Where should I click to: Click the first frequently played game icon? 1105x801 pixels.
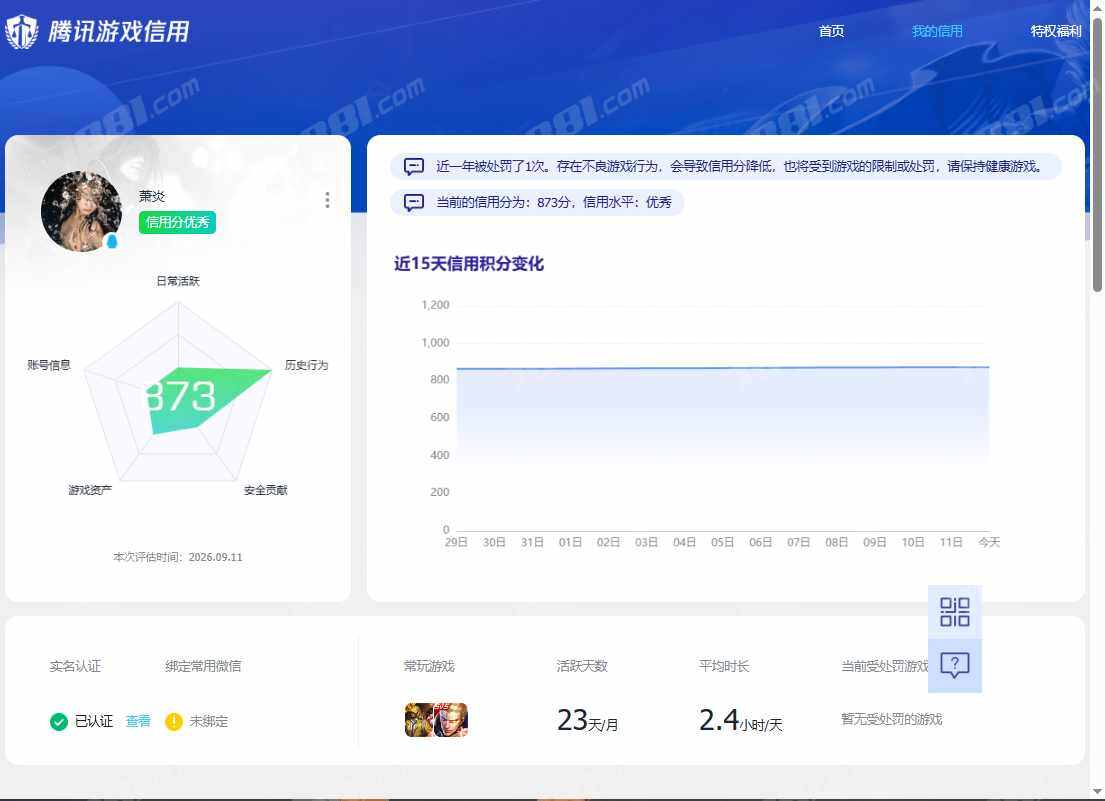point(419,719)
